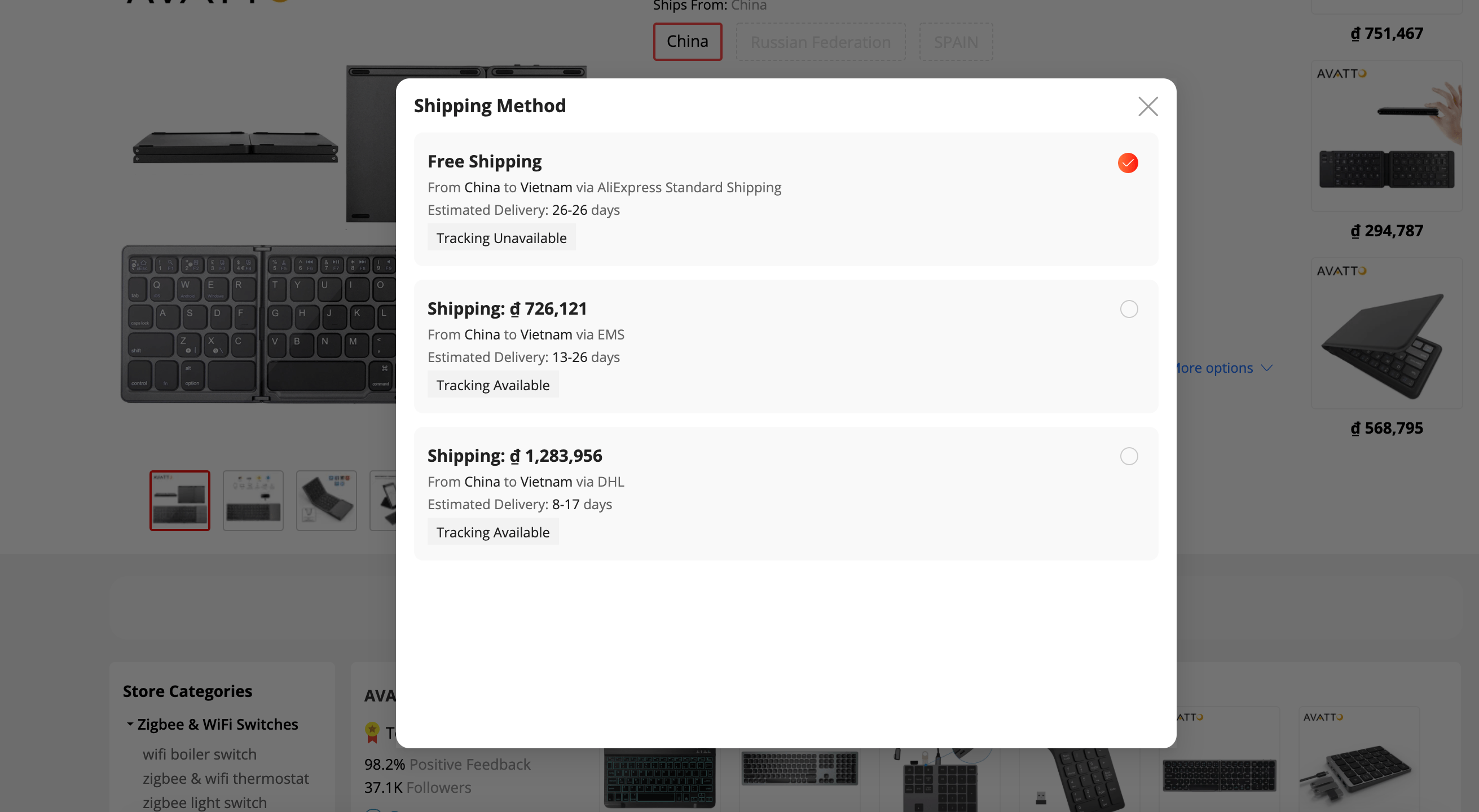1479x812 pixels.
Task: Open zigbee light switch category
Action: pyautogui.click(x=204, y=802)
